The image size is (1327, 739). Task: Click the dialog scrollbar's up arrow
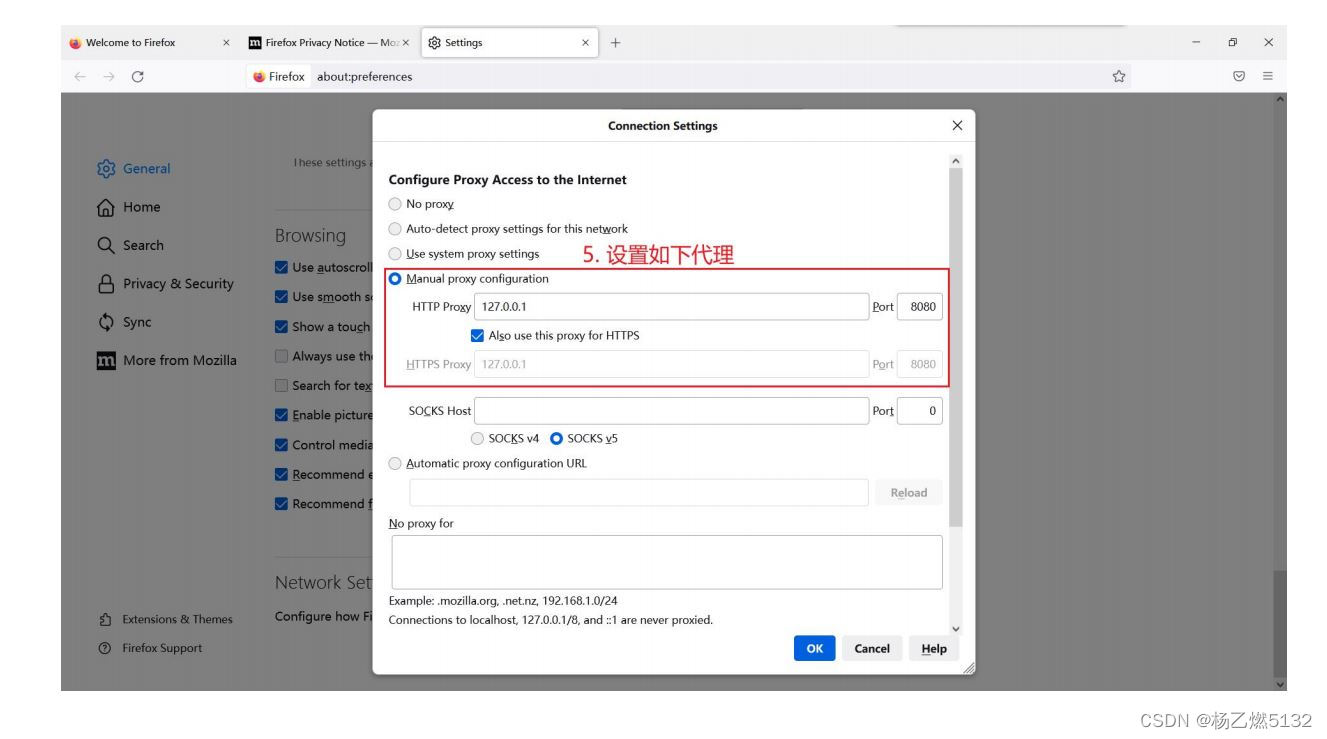pyautogui.click(x=955, y=159)
